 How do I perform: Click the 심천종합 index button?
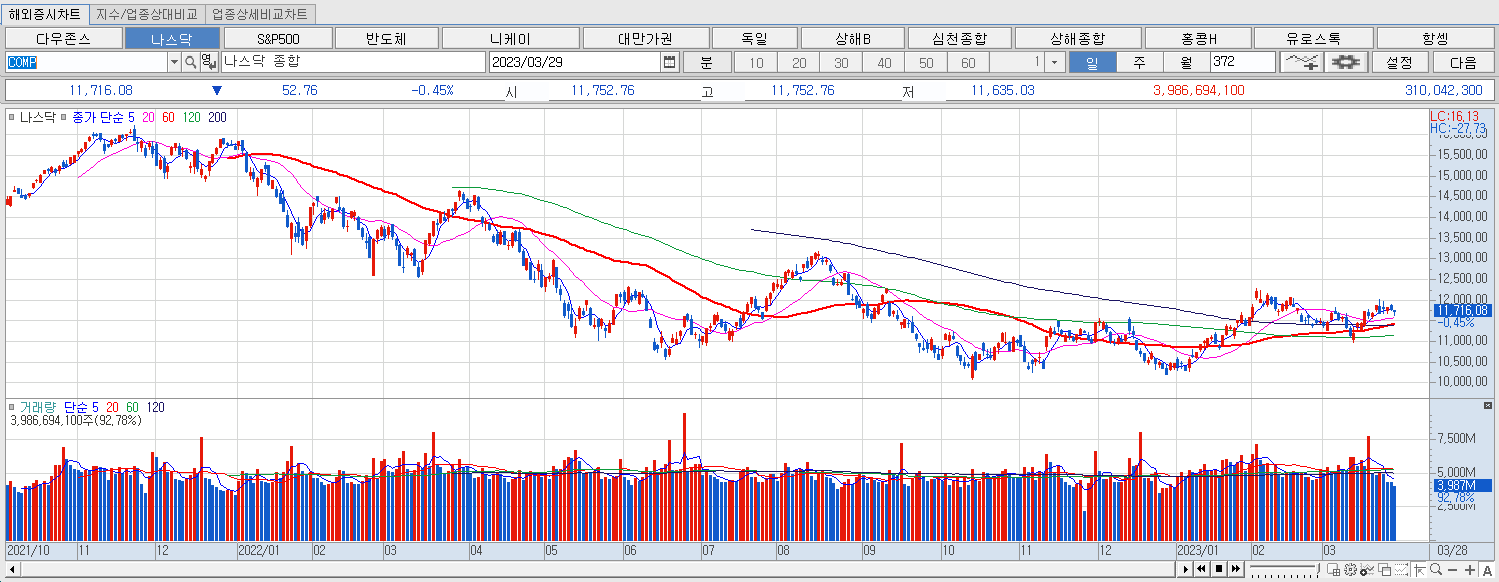pos(959,39)
